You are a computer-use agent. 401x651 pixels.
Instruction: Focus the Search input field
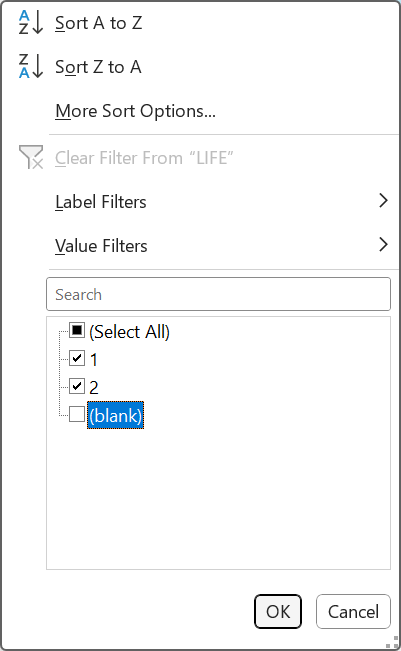pyautogui.click(x=218, y=294)
